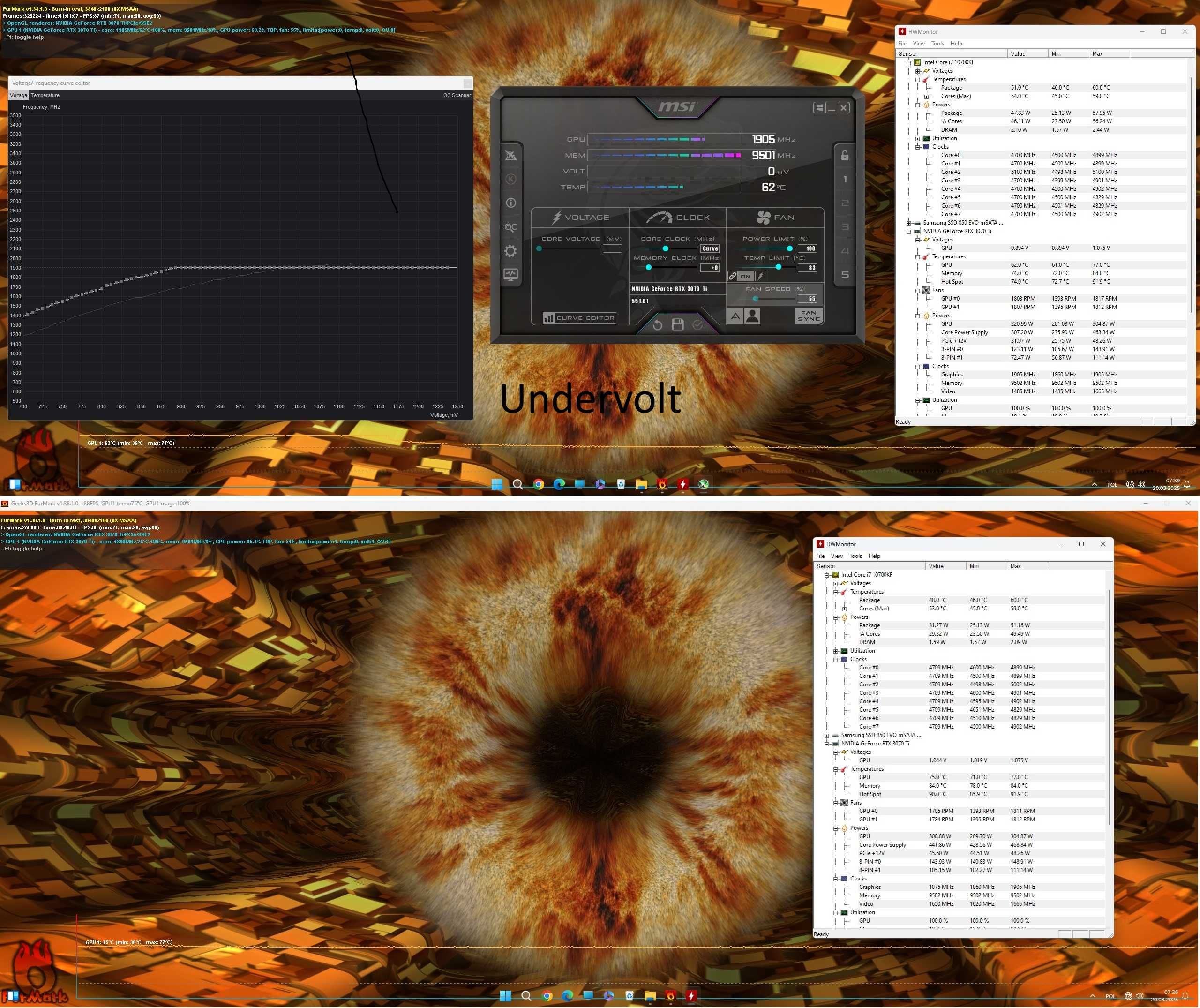The height and width of the screenshot is (1008, 1200).
Task: Select Afterburner profile slot 1
Action: 845,179
